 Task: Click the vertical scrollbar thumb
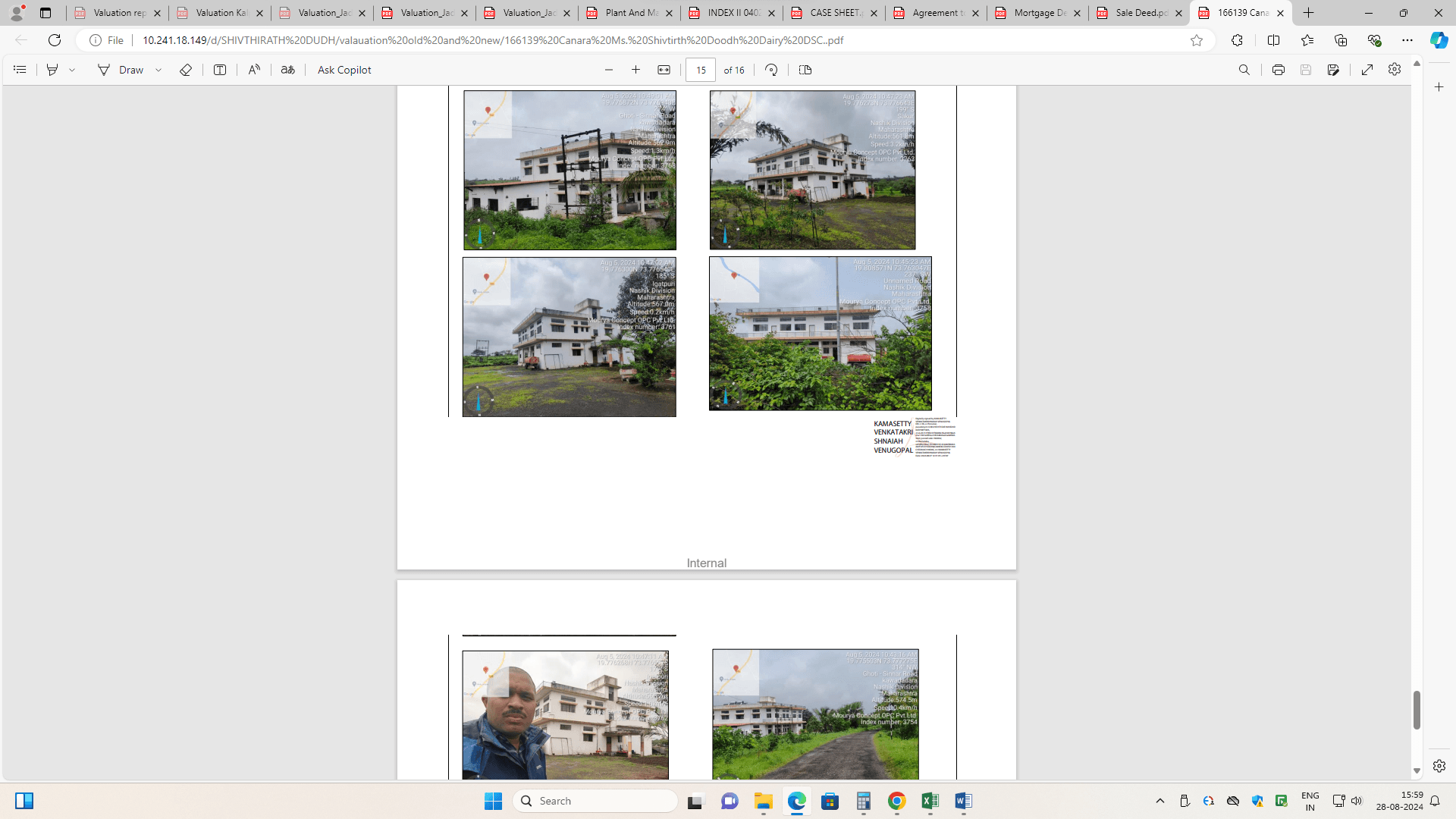1417,710
